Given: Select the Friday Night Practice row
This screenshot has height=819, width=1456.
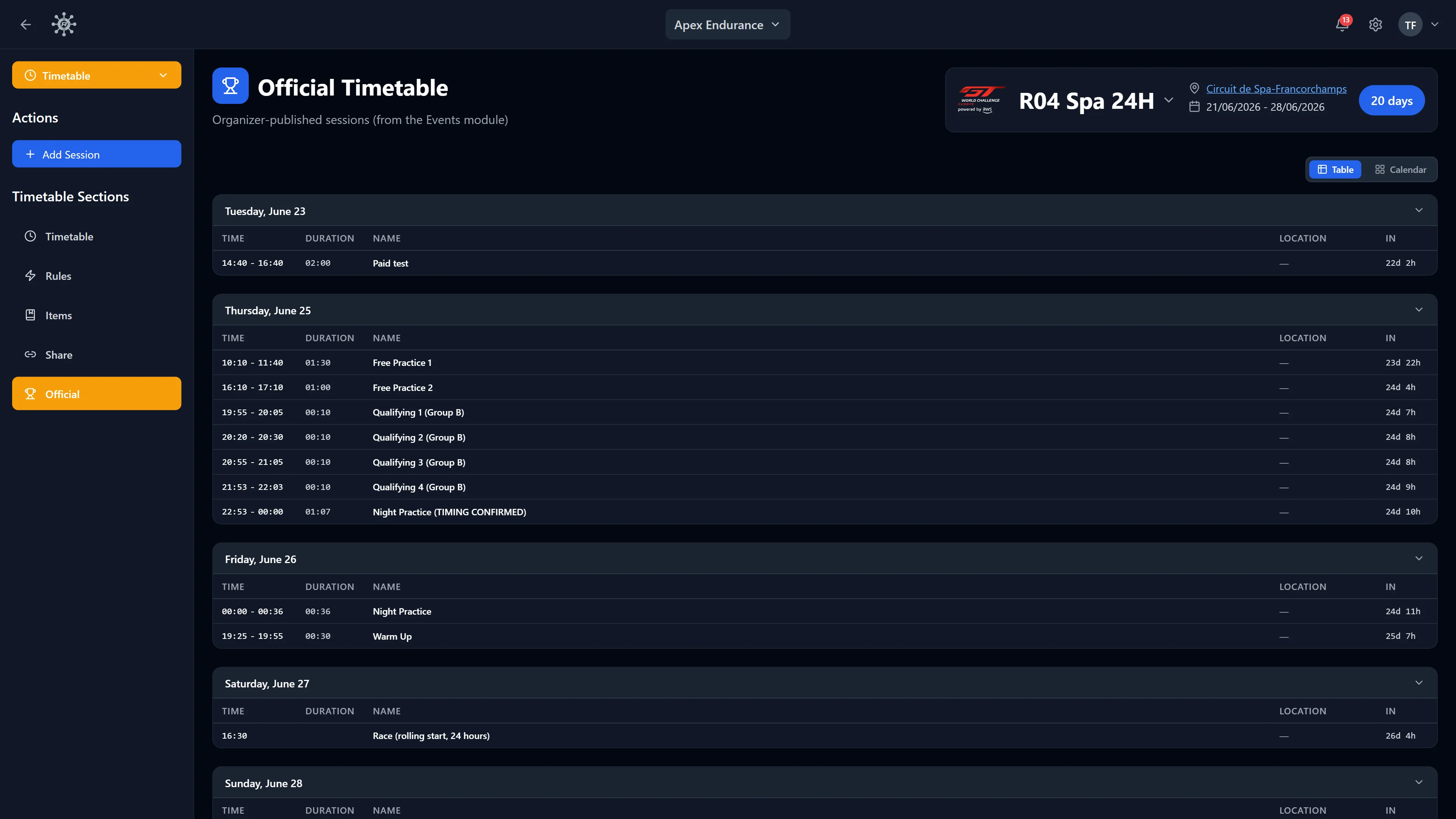Looking at the screenshot, I should click(x=825, y=611).
